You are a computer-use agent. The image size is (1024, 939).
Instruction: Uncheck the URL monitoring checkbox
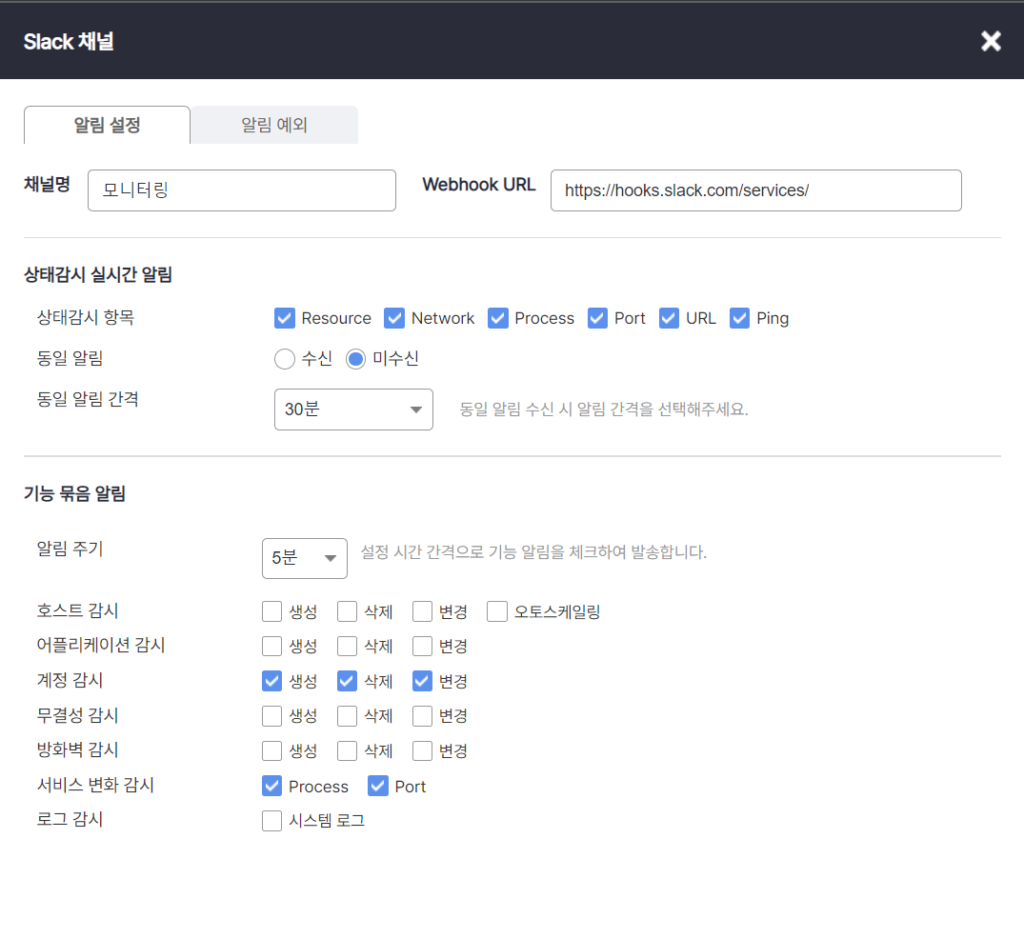668,318
